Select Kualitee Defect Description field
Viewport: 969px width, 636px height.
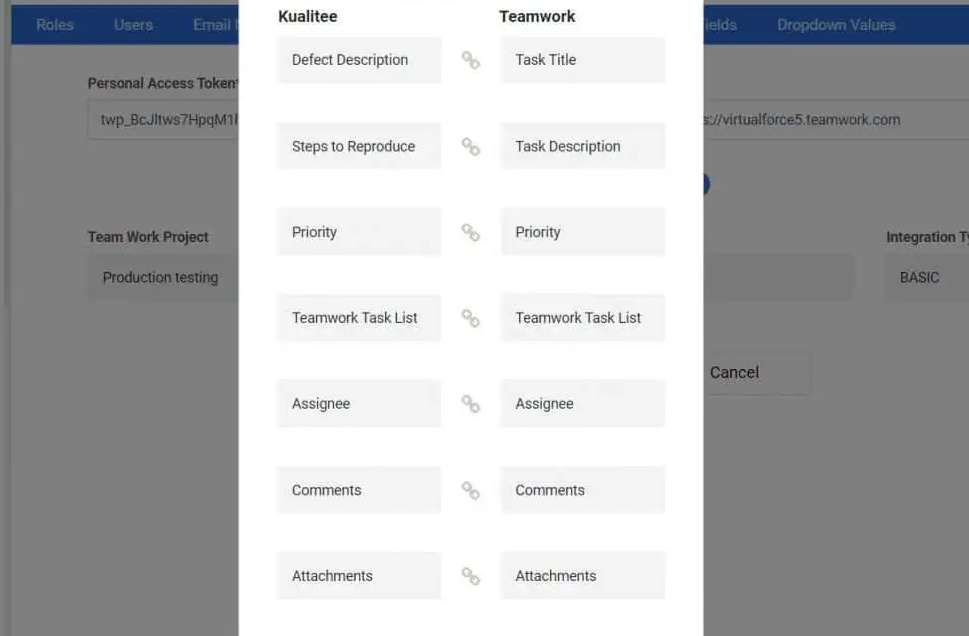coord(358,60)
